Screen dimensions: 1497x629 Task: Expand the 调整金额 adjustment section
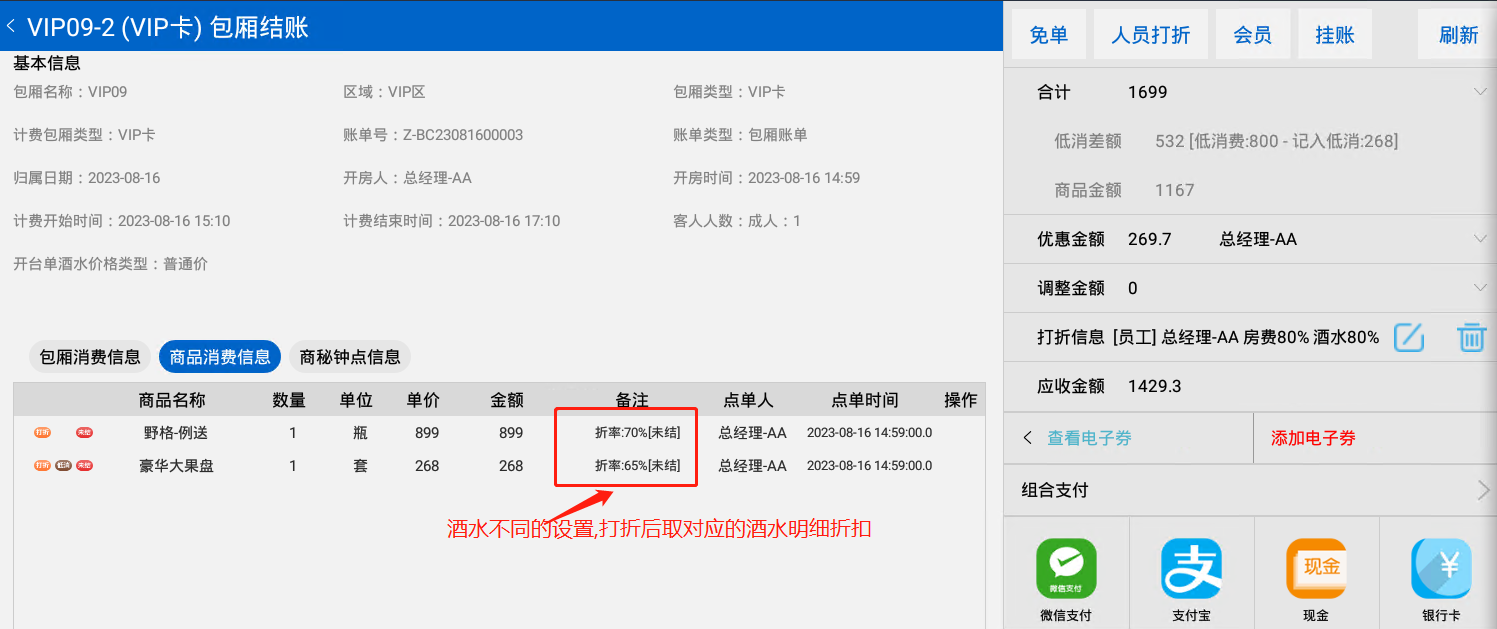tap(1480, 288)
